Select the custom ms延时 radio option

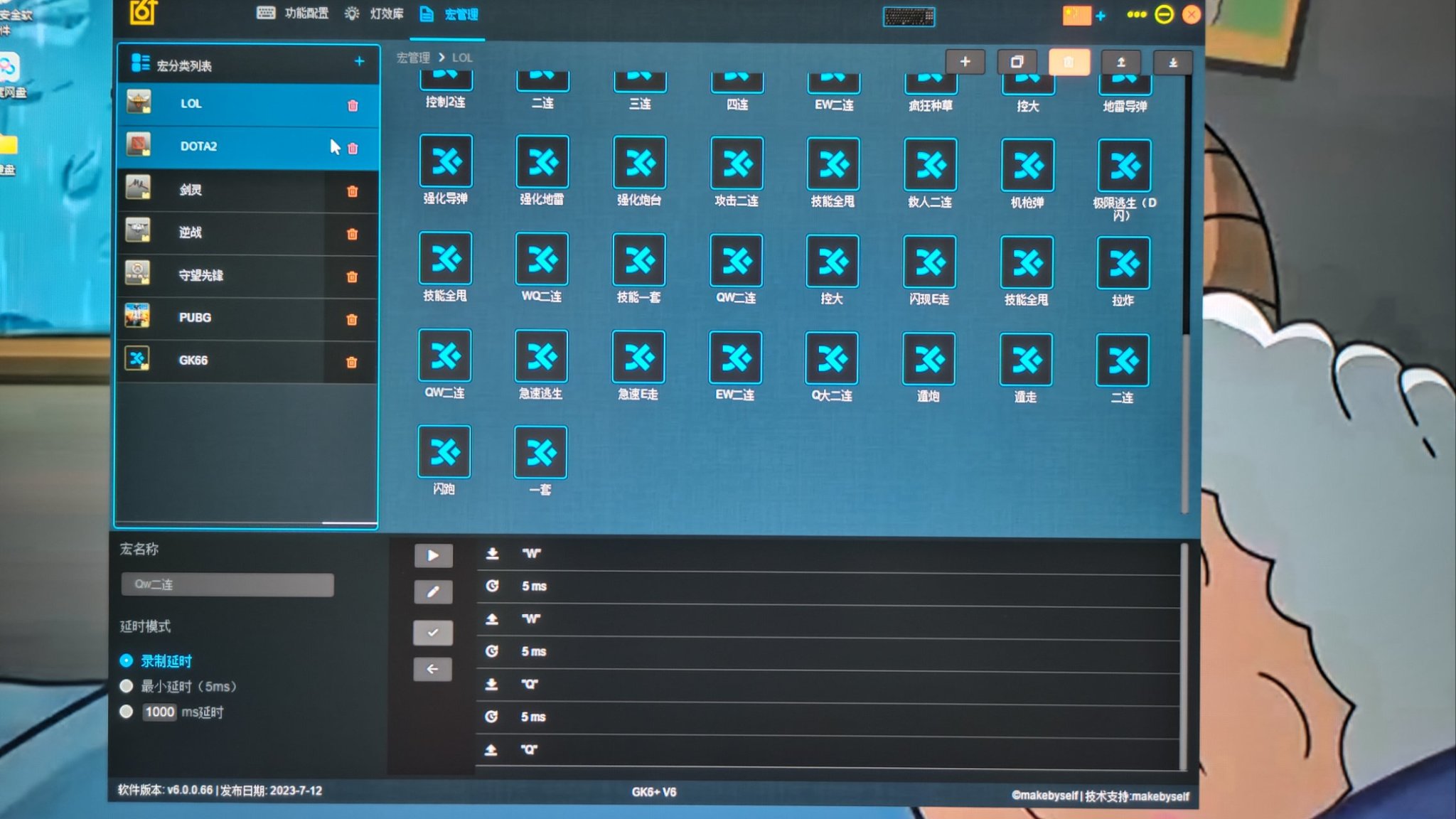point(127,712)
